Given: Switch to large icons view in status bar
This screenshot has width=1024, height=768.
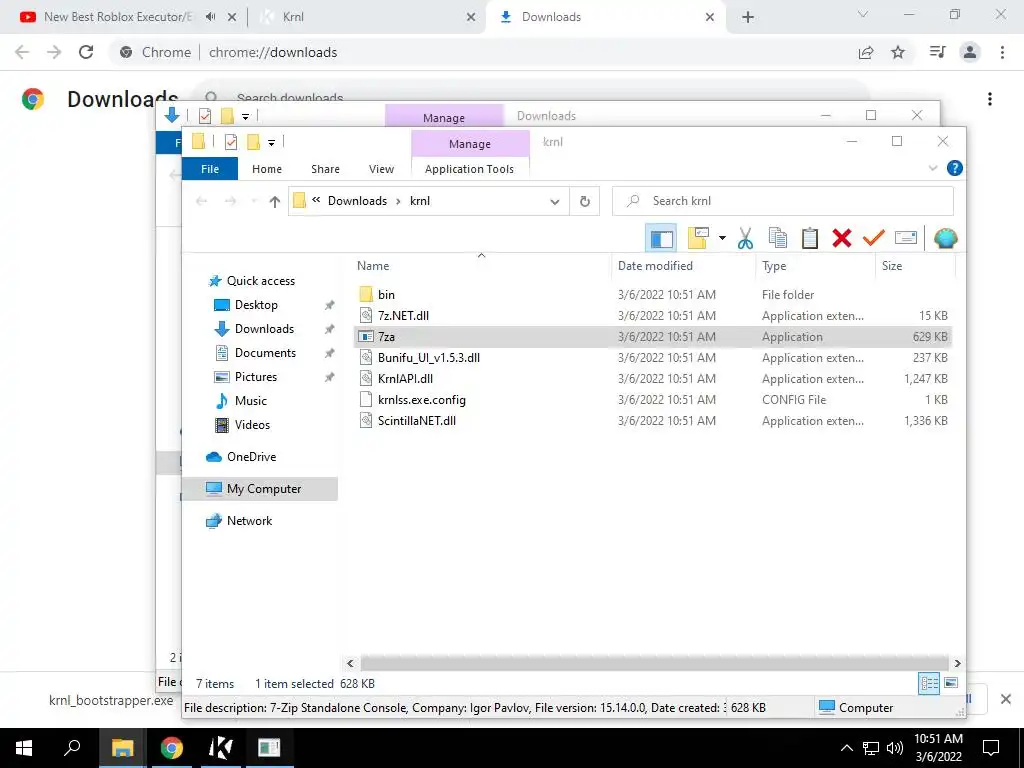Looking at the screenshot, I should (x=951, y=683).
